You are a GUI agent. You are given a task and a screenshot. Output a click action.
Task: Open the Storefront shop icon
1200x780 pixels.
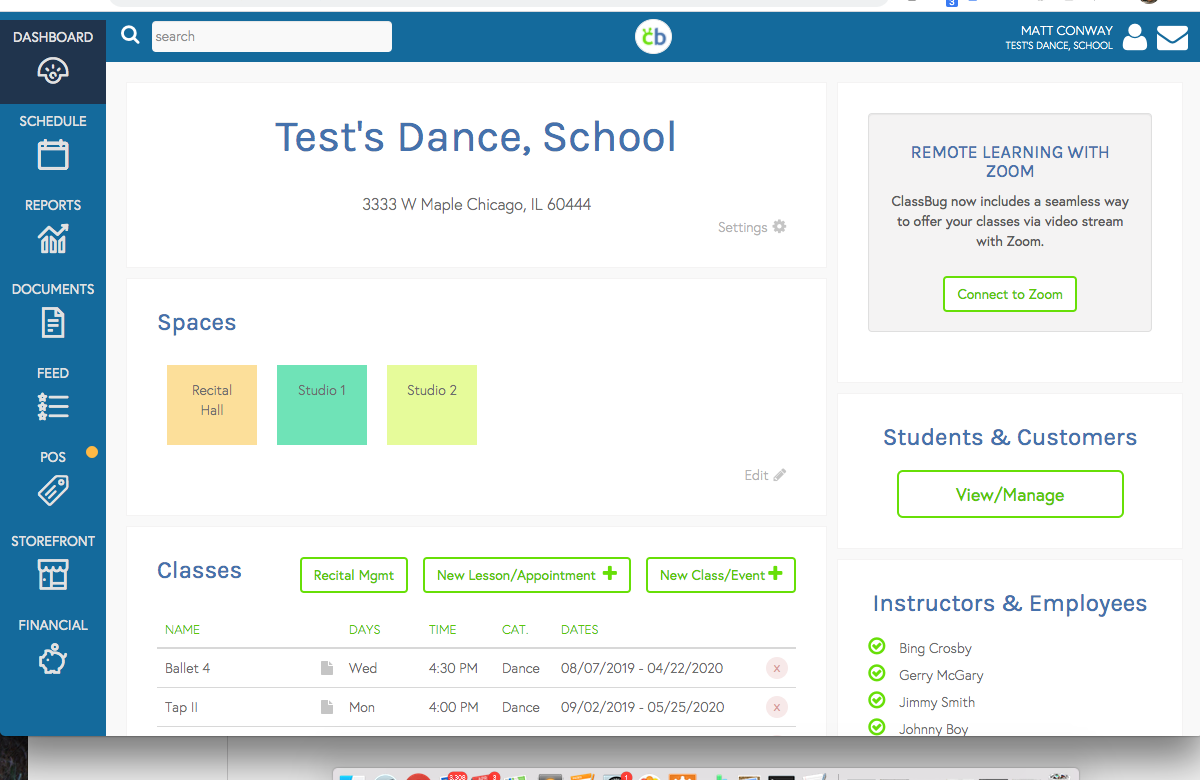click(53, 574)
